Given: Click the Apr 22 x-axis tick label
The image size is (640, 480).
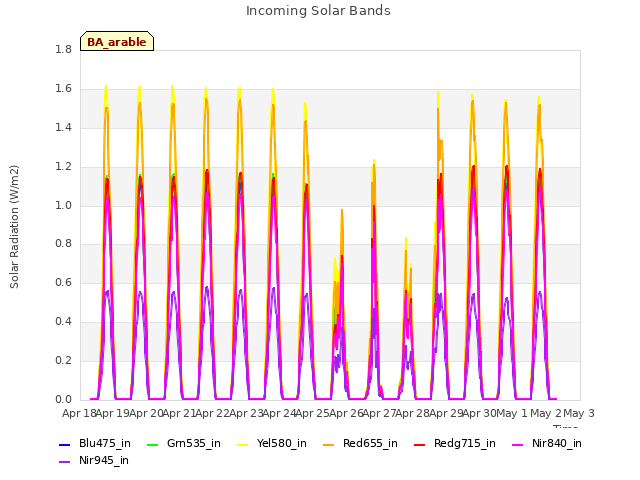Looking at the screenshot, I should [212, 413].
